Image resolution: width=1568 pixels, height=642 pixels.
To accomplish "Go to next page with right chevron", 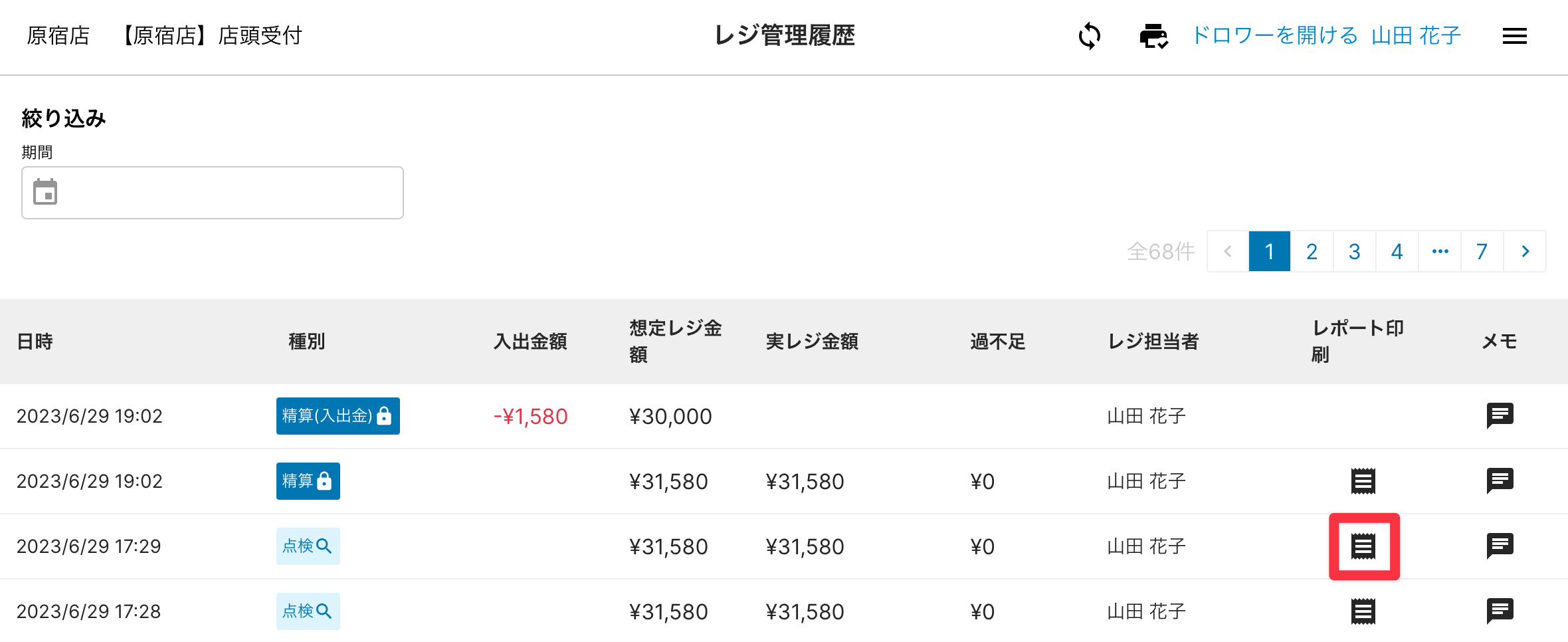I will click(1525, 252).
